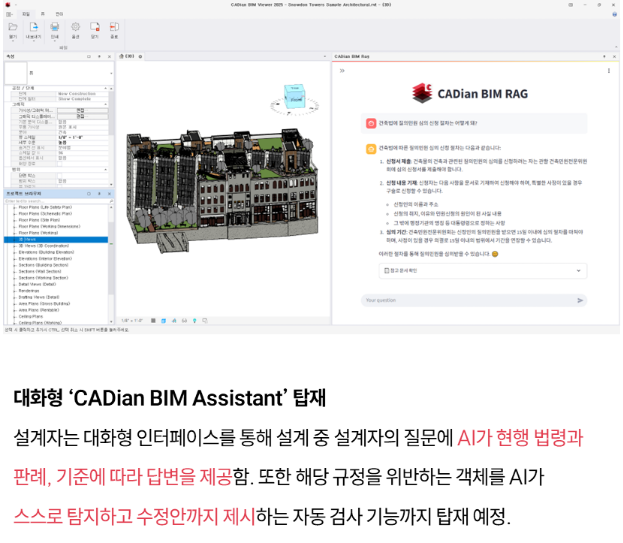Click the Exit (종료) ribbon icon
Screen dimensions: 623x543
coord(113,28)
